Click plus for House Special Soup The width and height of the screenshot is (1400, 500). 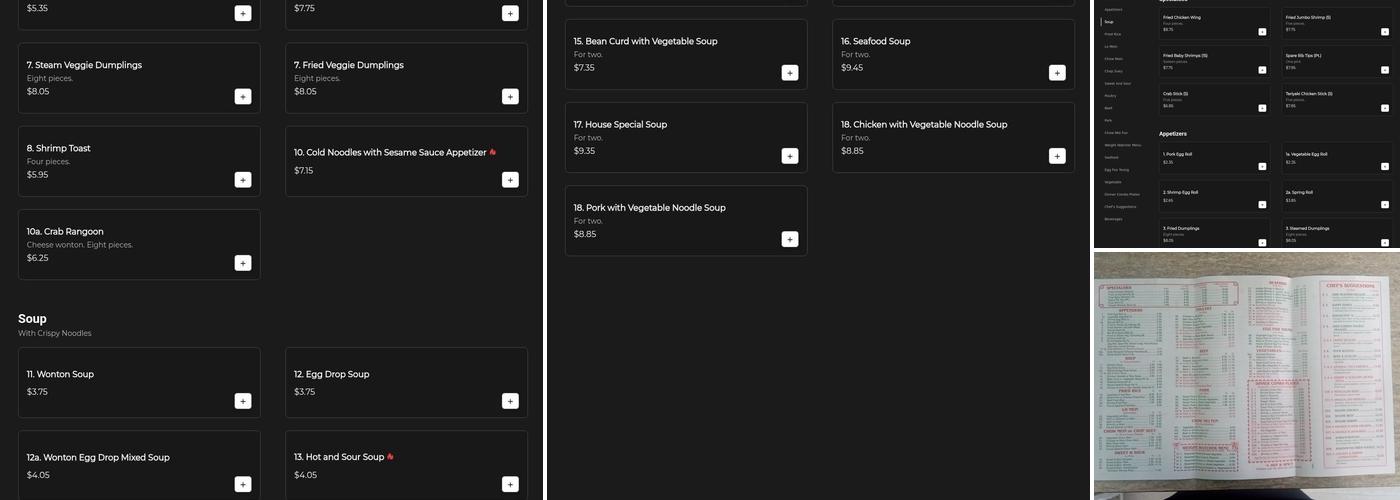(x=790, y=156)
